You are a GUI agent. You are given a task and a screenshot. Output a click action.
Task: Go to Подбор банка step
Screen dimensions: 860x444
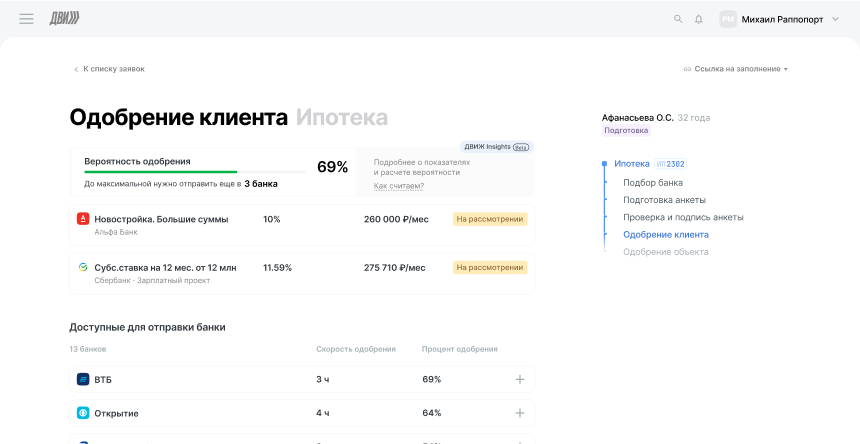pos(653,183)
